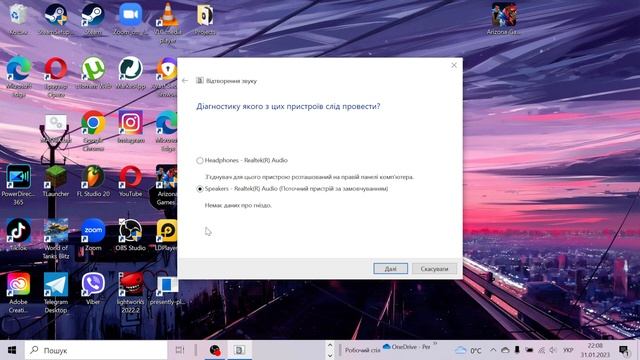This screenshot has width=640, height=360.
Task: Launch World of Tanks Blitz icon
Action: pos(56,239)
